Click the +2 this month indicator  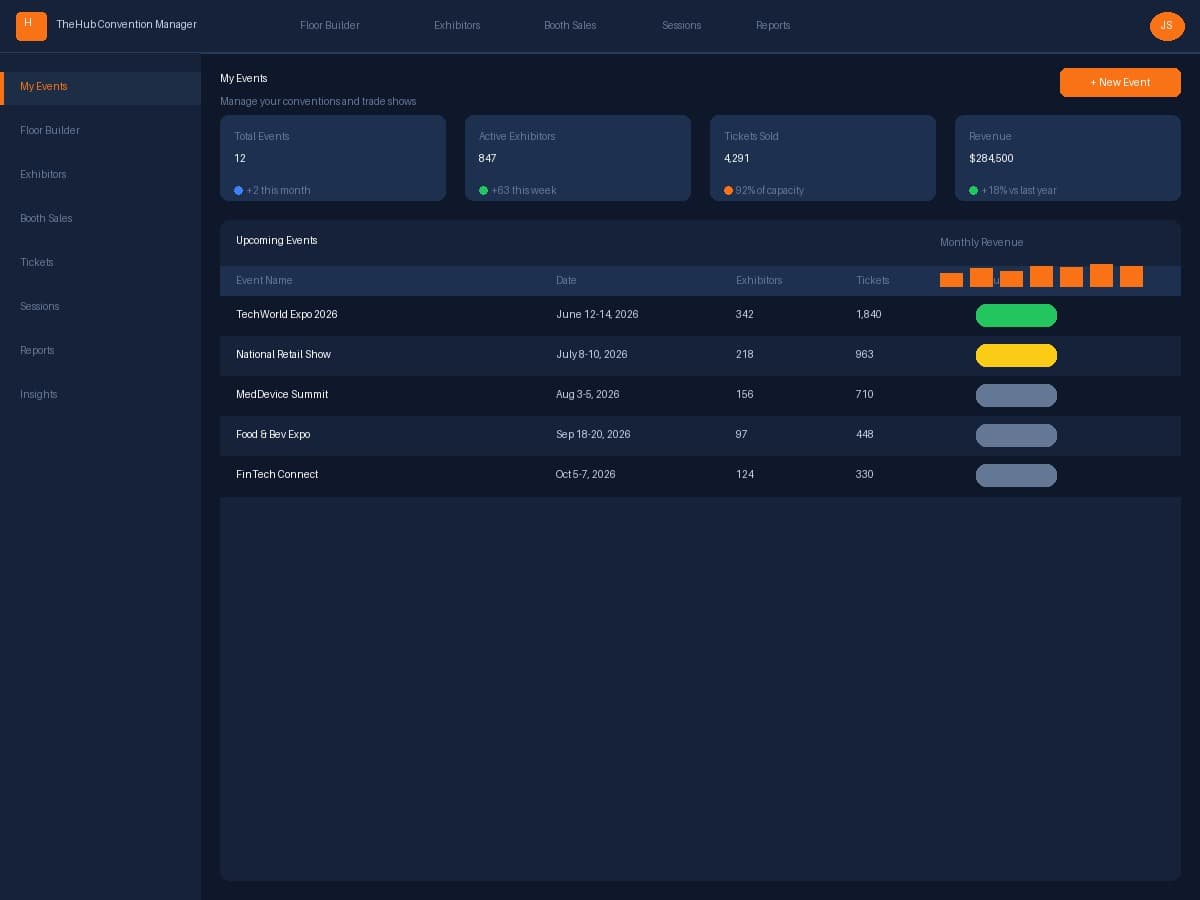pyautogui.click(x=273, y=190)
